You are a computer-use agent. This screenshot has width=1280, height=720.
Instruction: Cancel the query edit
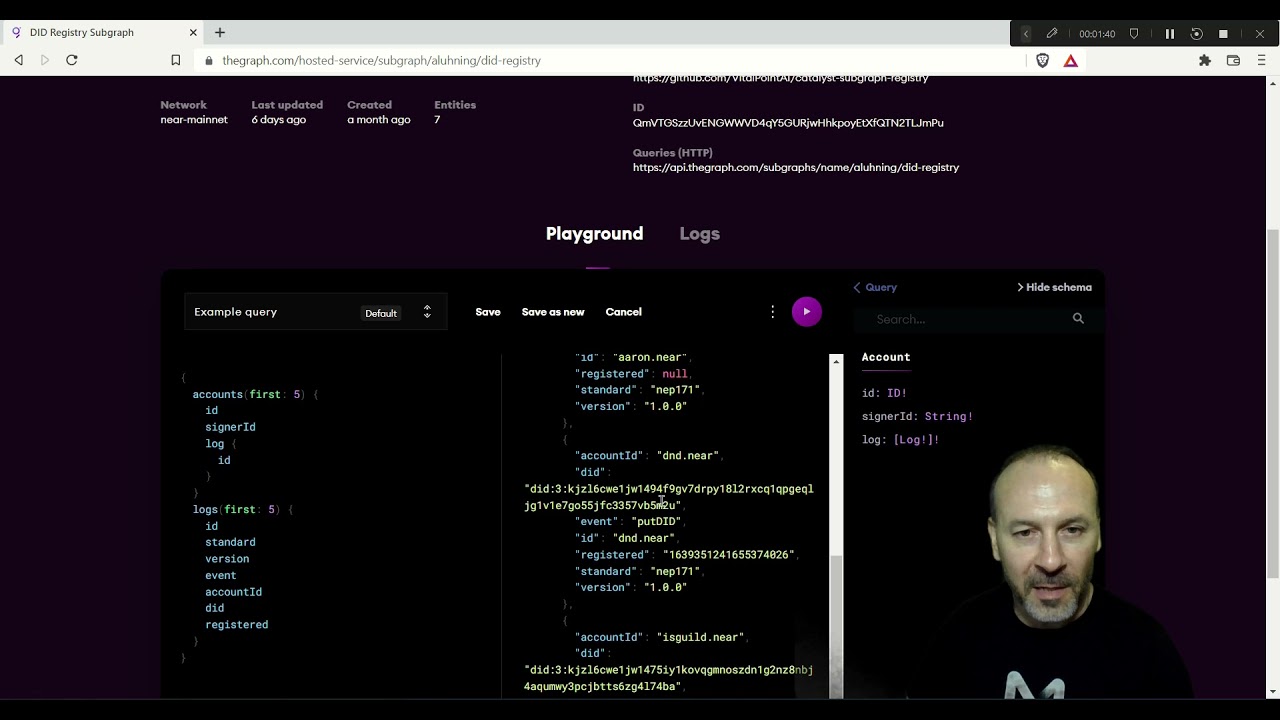623,312
